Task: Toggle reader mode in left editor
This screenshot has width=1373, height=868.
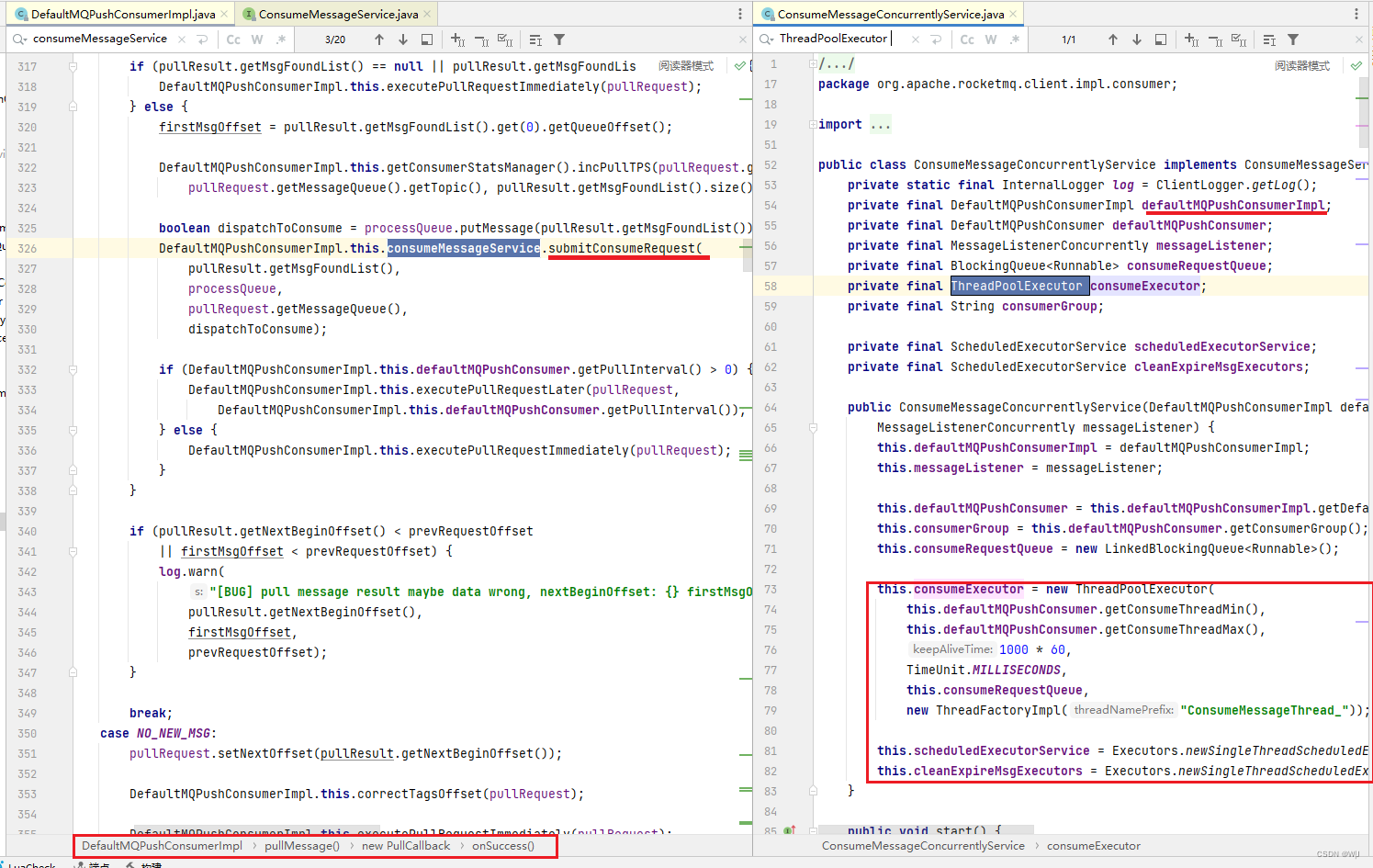Action: click(686, 66)
